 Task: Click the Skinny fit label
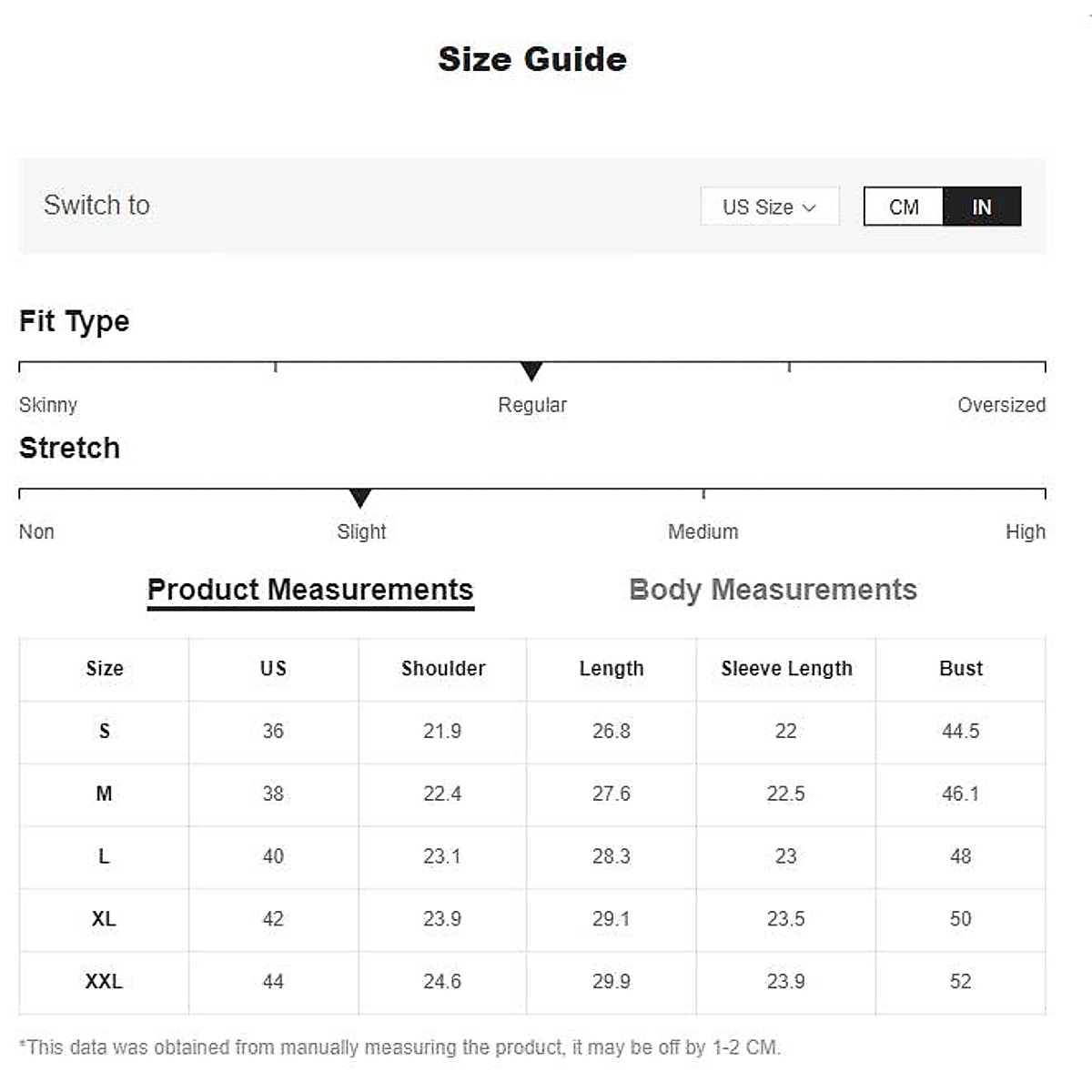tap(48, 405)
